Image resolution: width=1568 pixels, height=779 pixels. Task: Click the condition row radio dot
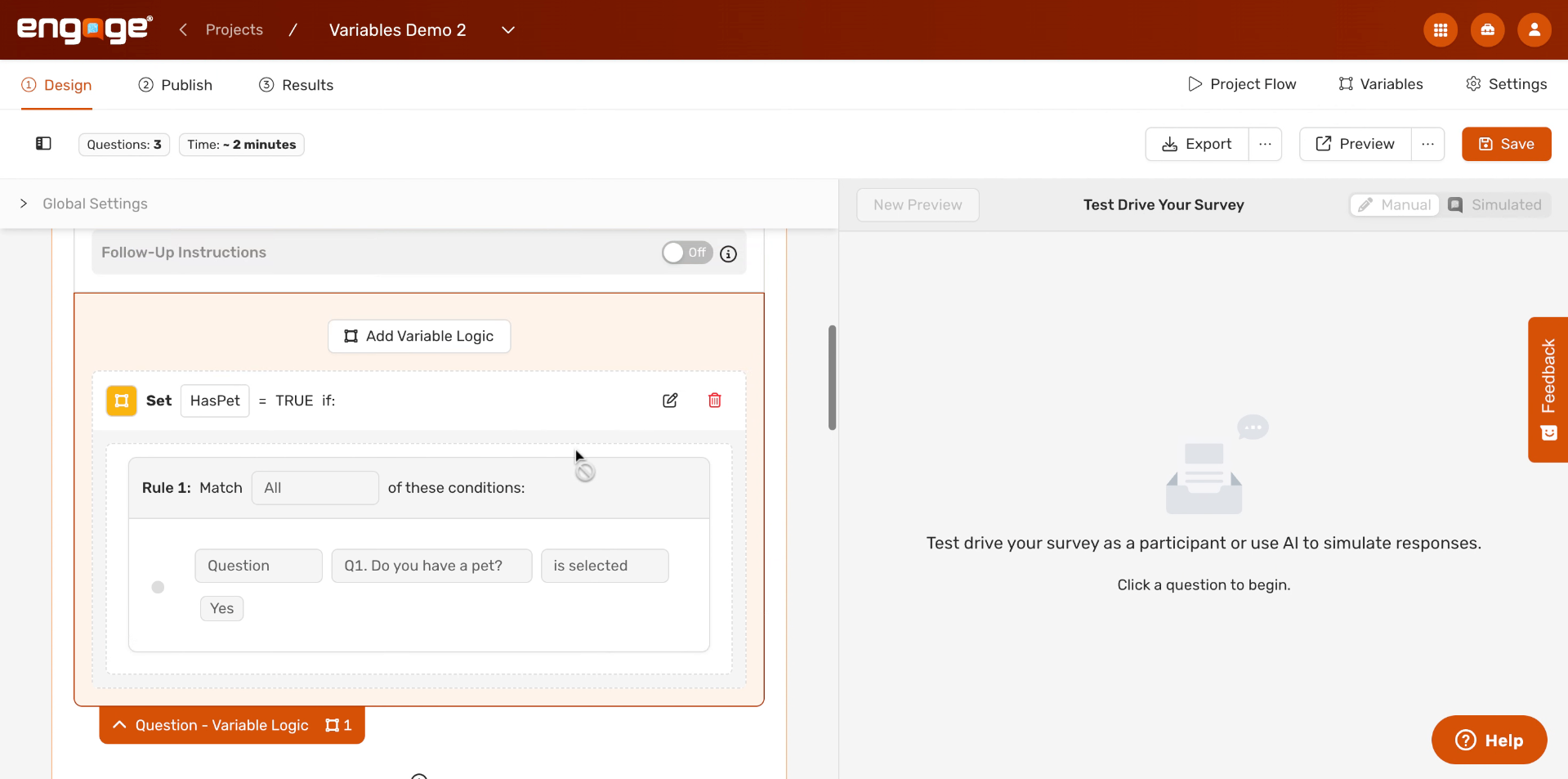[x=158, y=587]
